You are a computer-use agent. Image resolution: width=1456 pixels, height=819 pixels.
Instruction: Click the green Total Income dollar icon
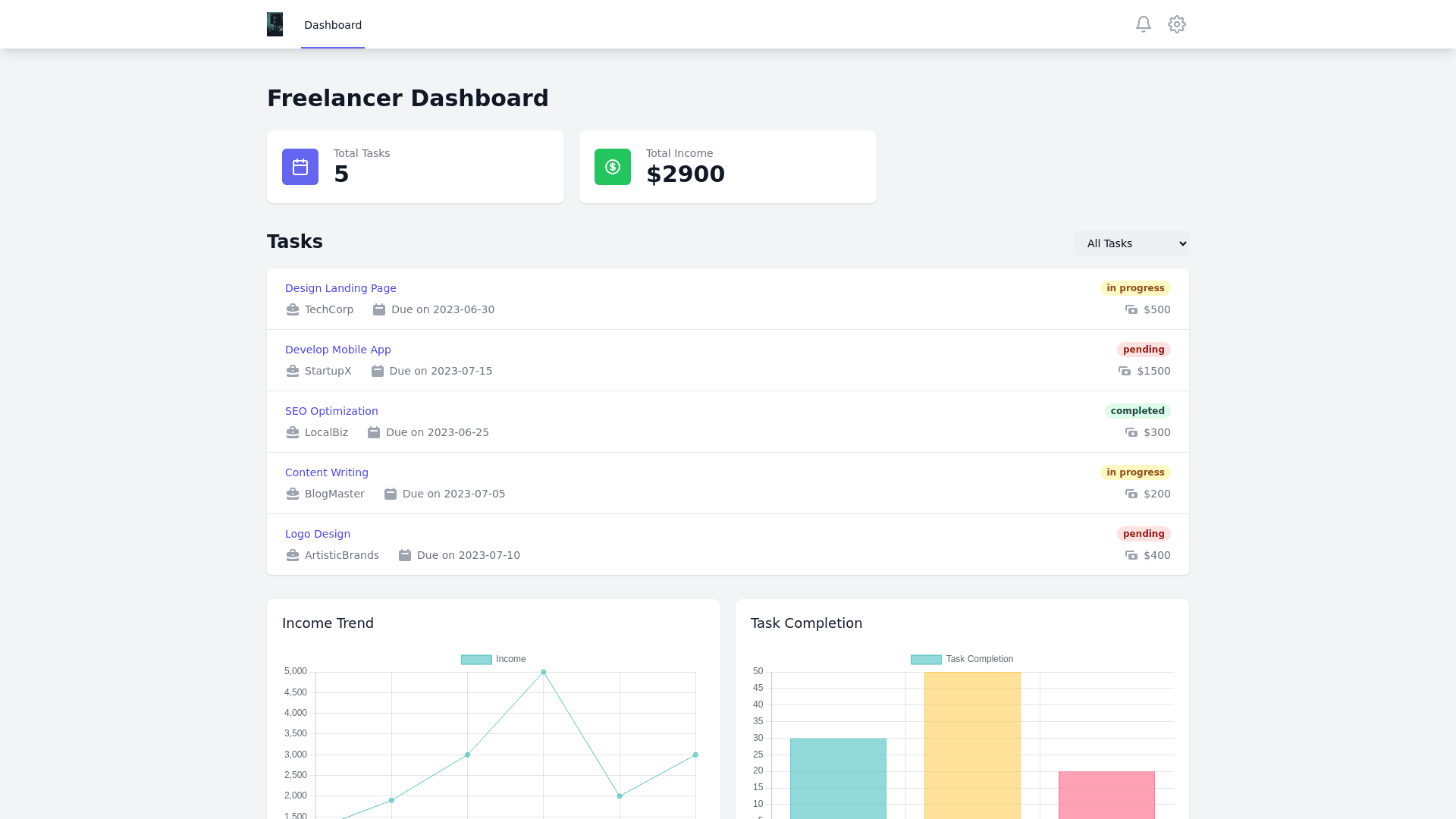tap(613, 167)
